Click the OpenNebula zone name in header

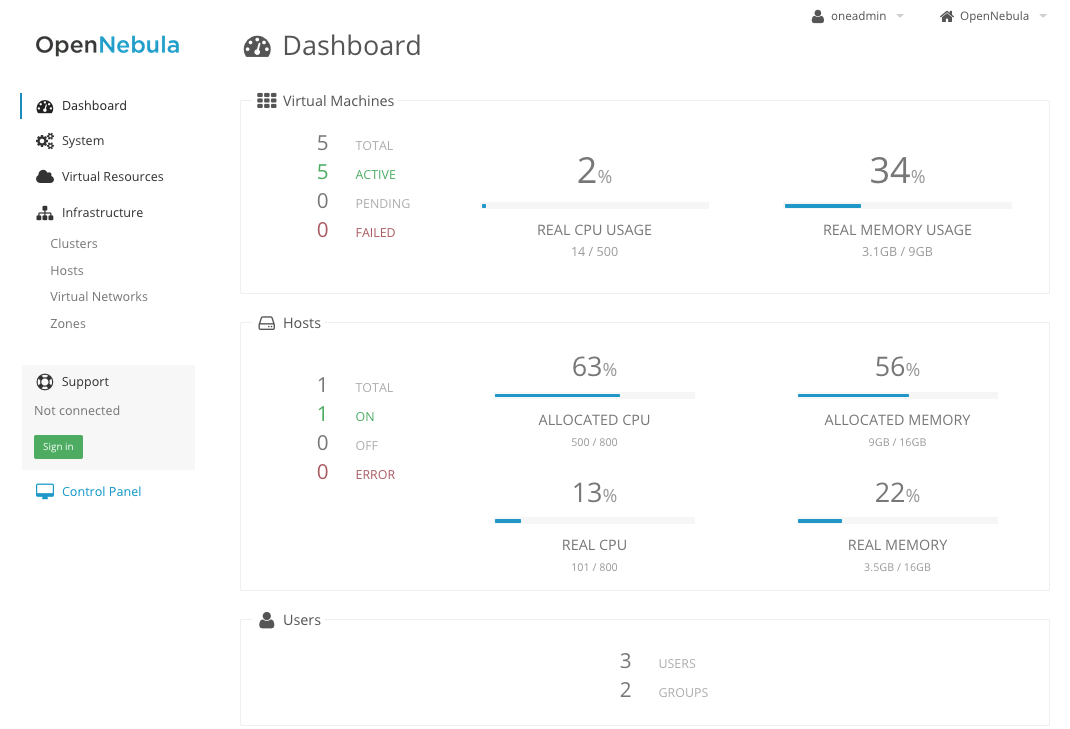(994, 16)
